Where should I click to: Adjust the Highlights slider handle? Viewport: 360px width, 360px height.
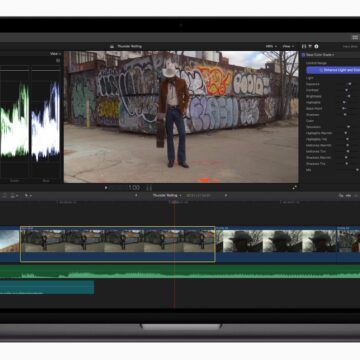click(x=344, y=102)
